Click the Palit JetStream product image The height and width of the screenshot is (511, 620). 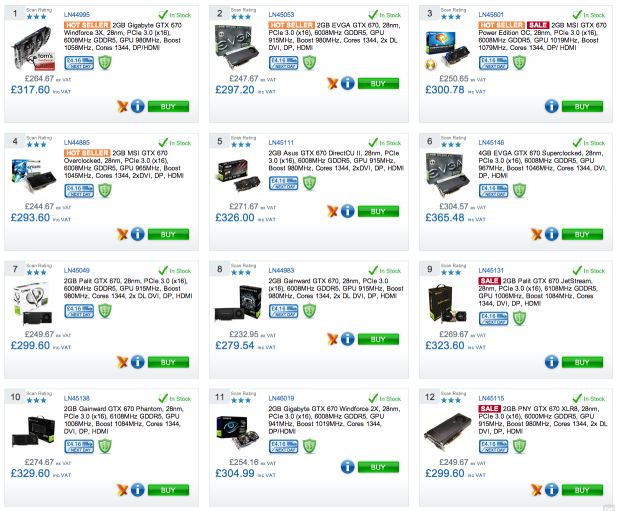point(447,304)
